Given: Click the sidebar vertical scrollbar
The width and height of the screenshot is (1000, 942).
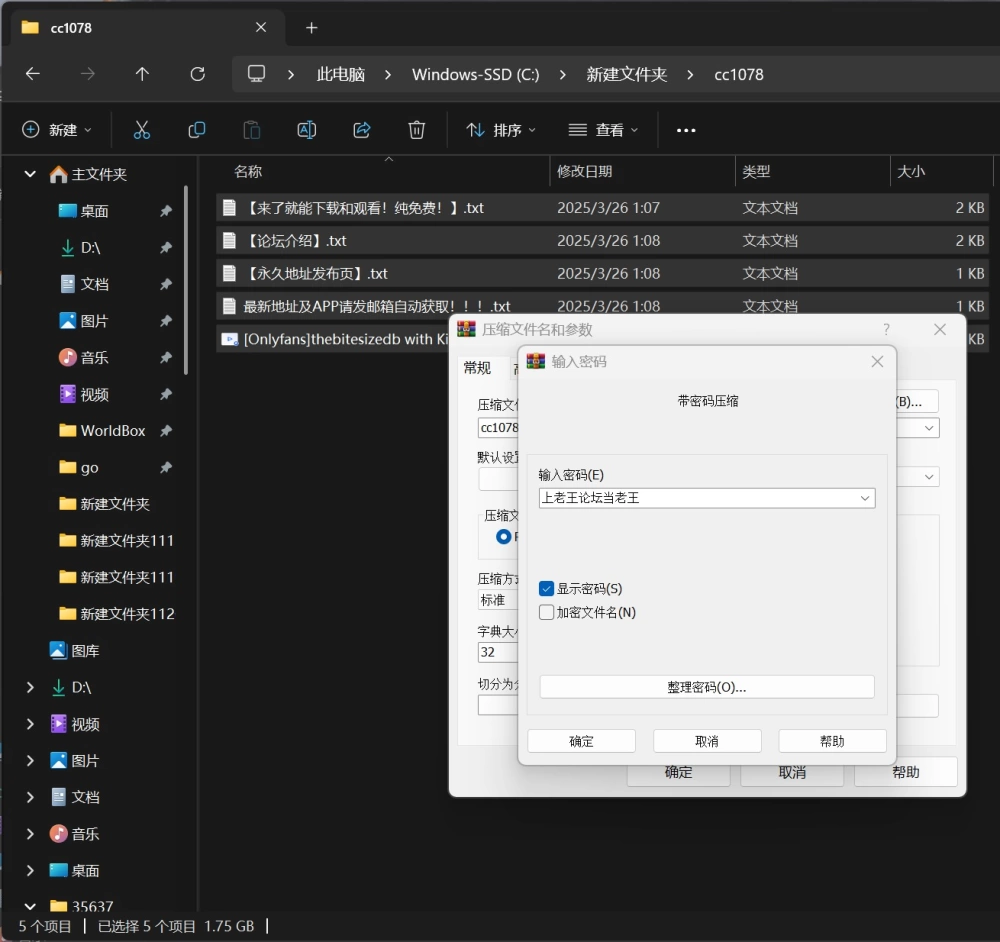Looking at the screenshot, I should point(186,279).
